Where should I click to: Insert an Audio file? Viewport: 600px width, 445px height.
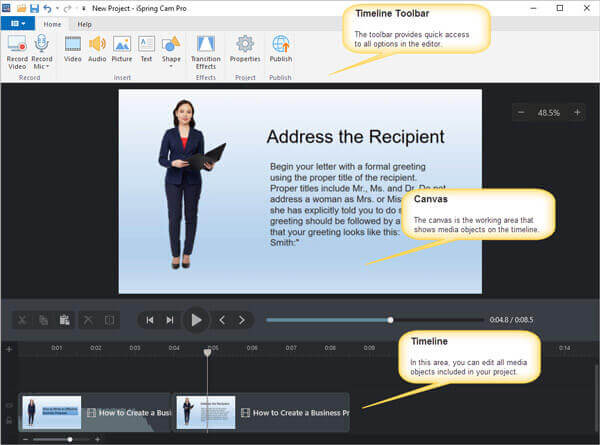coord(97,49)
